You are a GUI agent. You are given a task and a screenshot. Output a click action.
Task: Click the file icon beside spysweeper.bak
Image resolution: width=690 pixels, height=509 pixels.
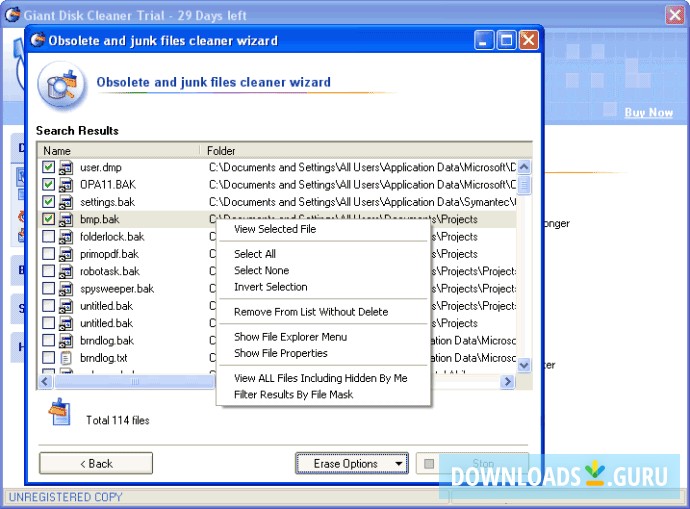(x=66, y=289)
